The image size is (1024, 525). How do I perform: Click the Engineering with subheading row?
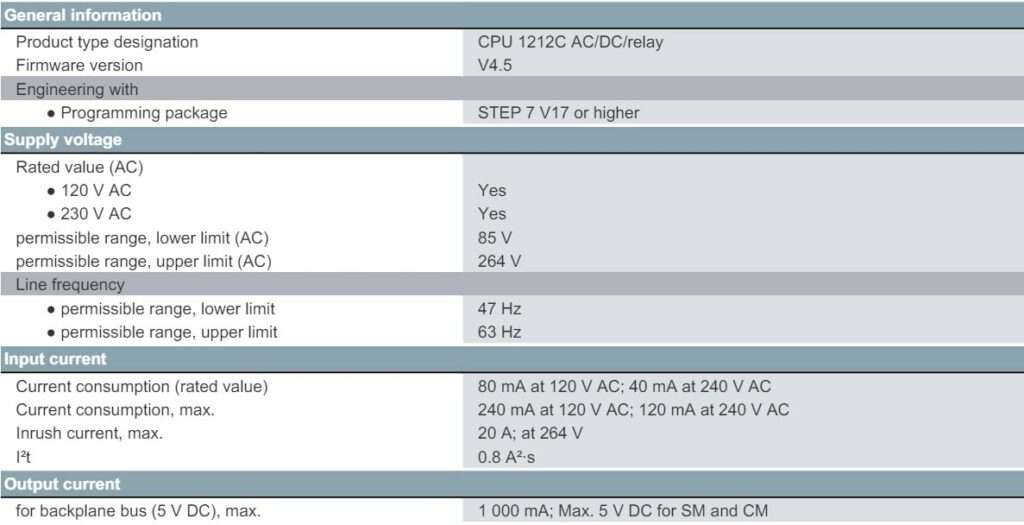point(512,89)
